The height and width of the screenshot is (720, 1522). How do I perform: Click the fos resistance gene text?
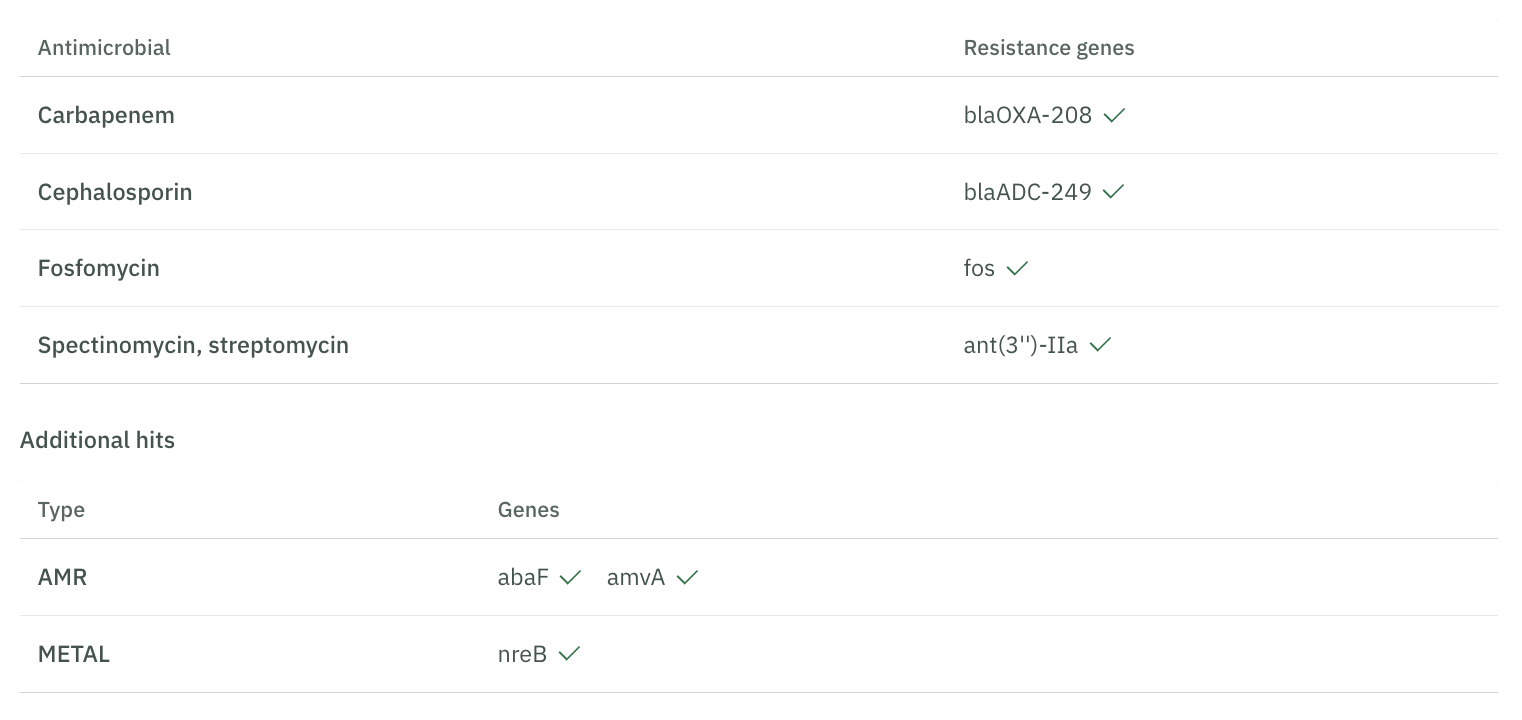979,268
